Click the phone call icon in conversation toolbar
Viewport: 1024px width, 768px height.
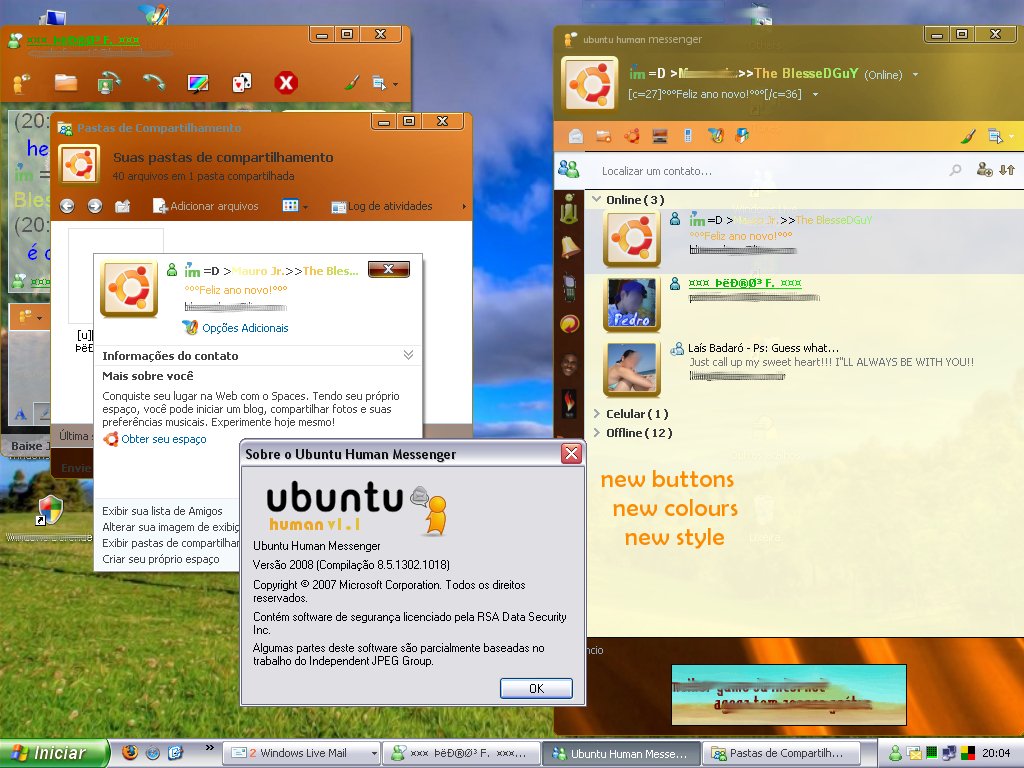(x=154, y=82)
